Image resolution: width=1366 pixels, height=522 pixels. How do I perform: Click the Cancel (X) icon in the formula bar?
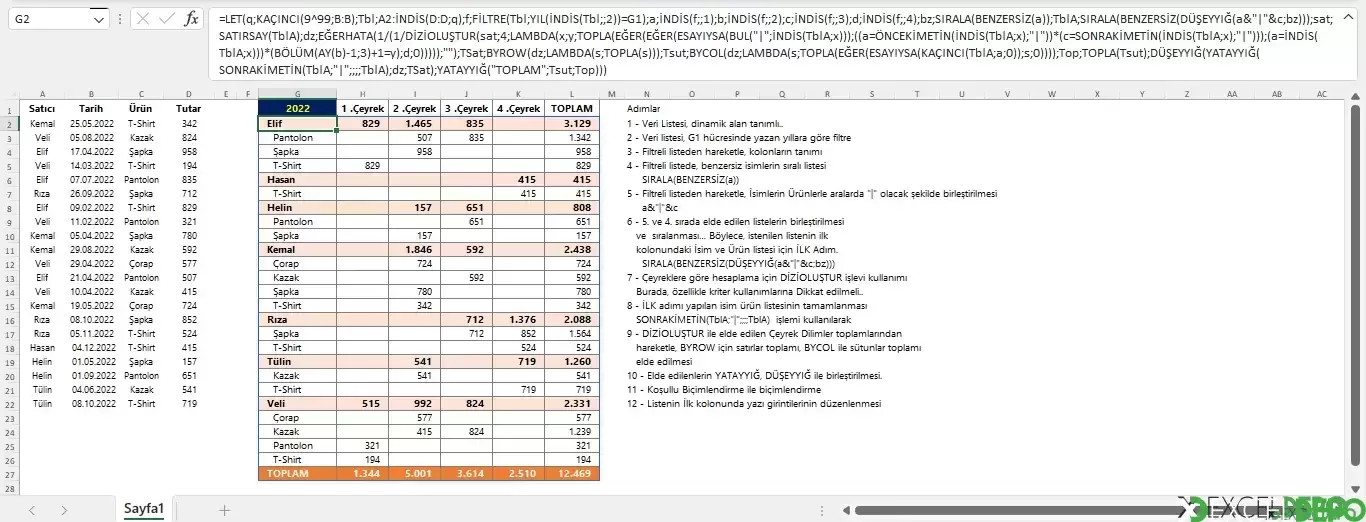pyautogui.click(x=143, y=19)
